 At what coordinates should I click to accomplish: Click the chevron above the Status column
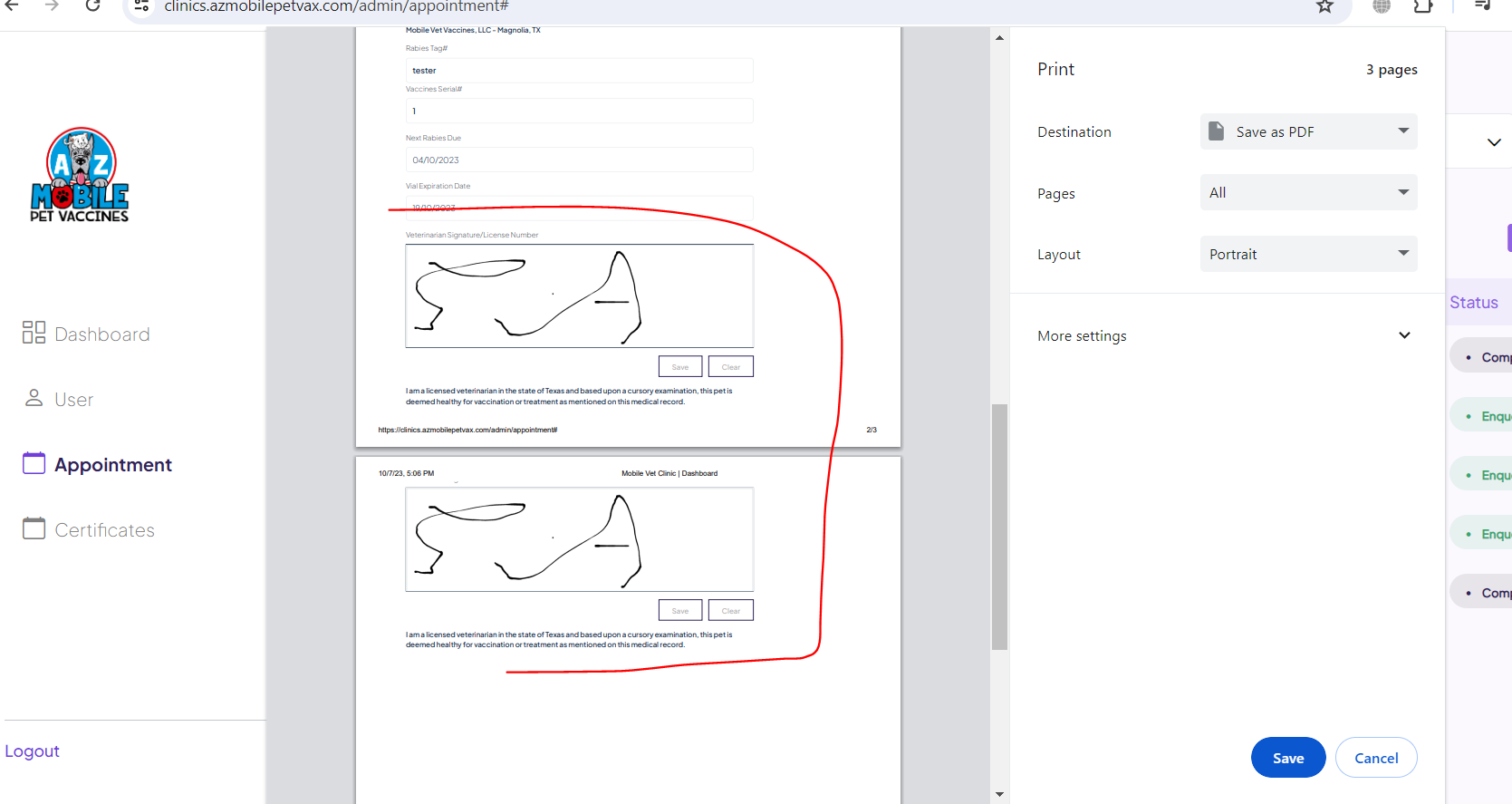1494,142
